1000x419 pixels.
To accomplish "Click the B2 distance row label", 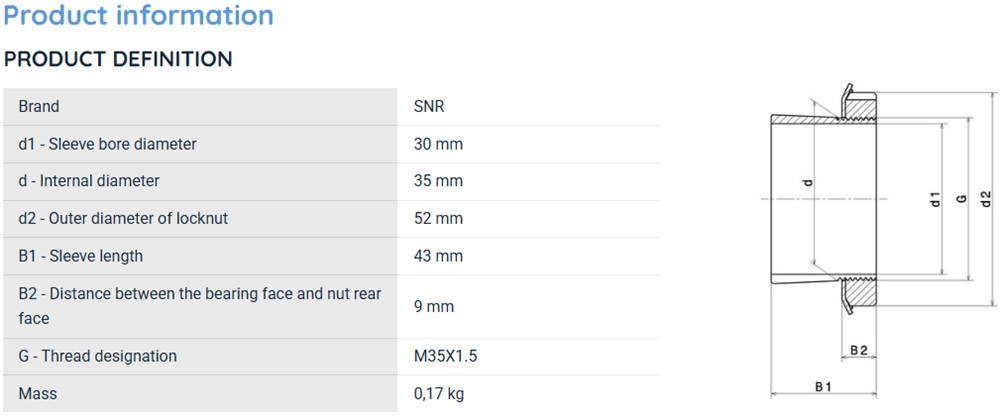I will pos(200,306).
